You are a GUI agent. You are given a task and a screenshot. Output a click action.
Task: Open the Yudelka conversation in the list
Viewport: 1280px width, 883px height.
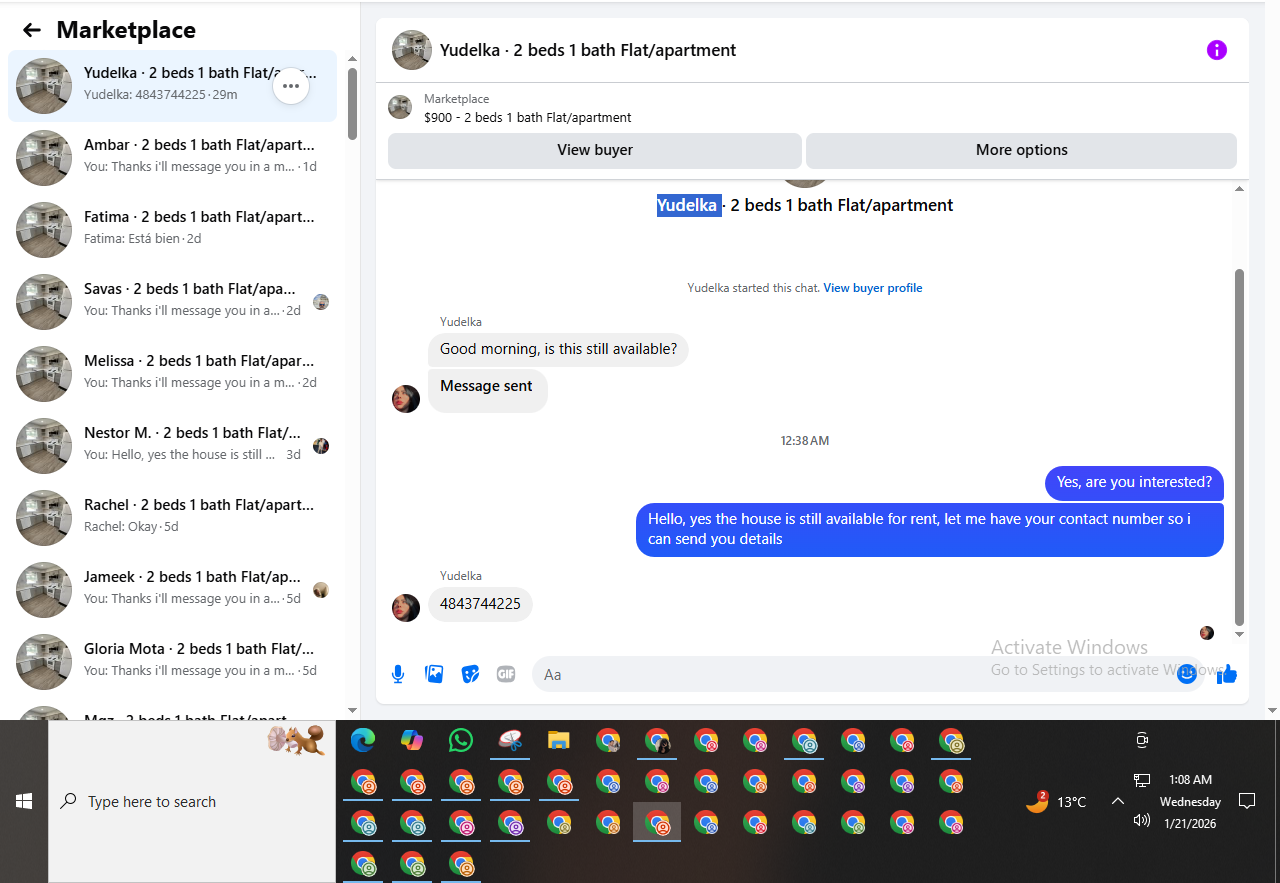point(172,86)
